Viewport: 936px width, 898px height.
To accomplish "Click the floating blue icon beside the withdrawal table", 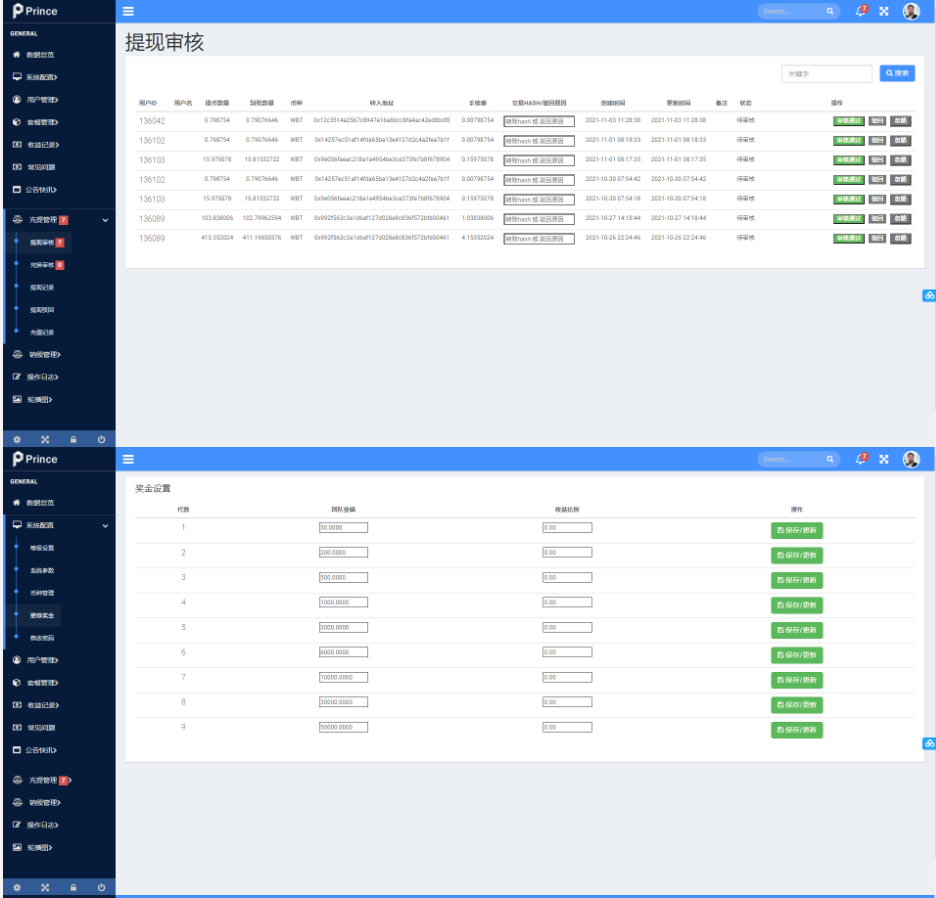I will coord(928,296).
